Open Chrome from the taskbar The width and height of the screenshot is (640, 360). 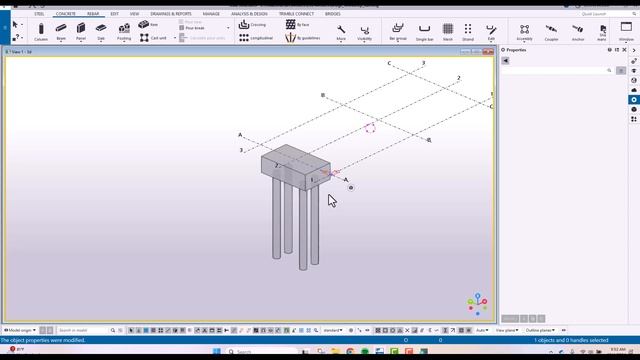(x=350, y=351)
